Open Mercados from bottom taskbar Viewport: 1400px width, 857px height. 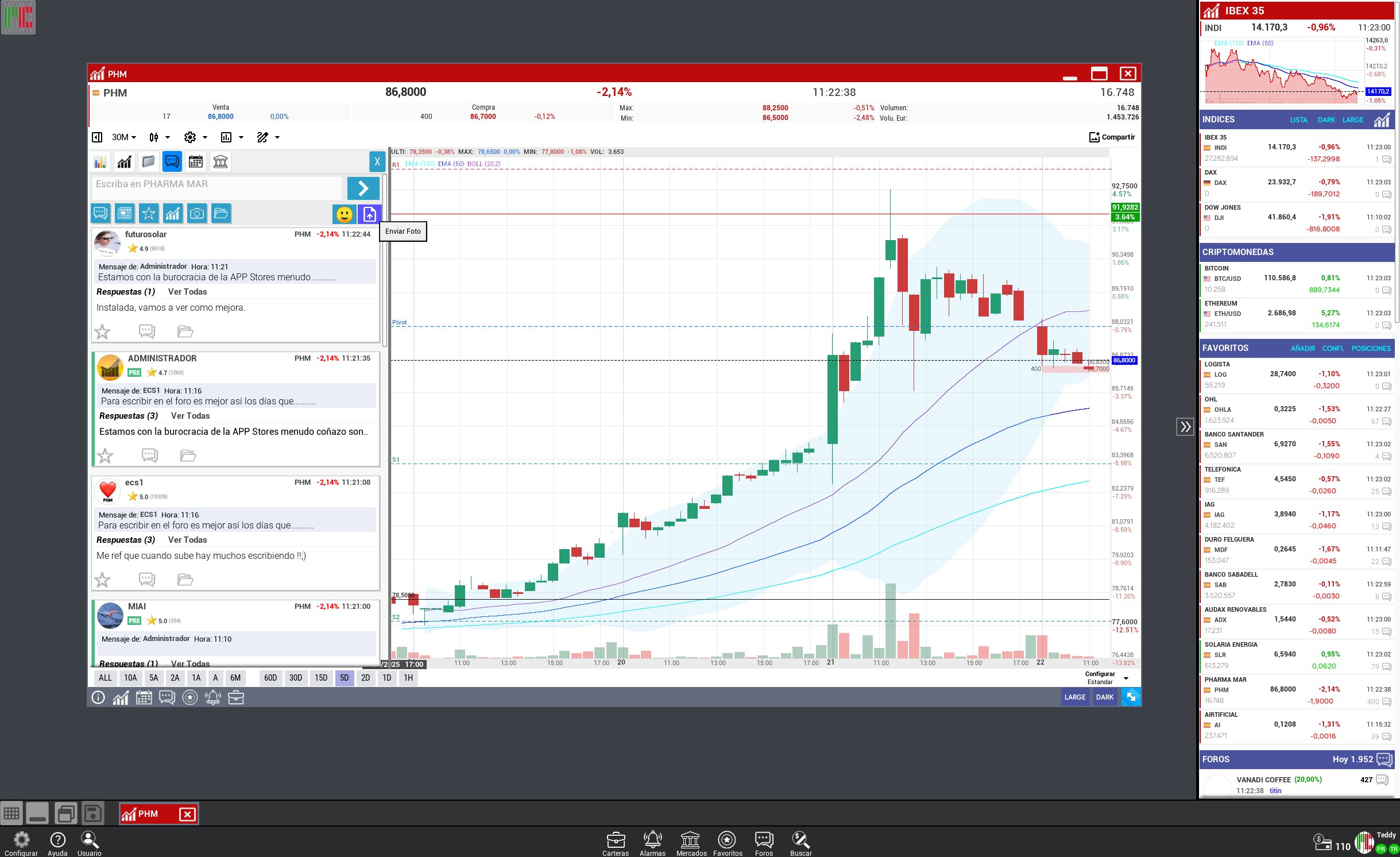click(x=691, y=844)
